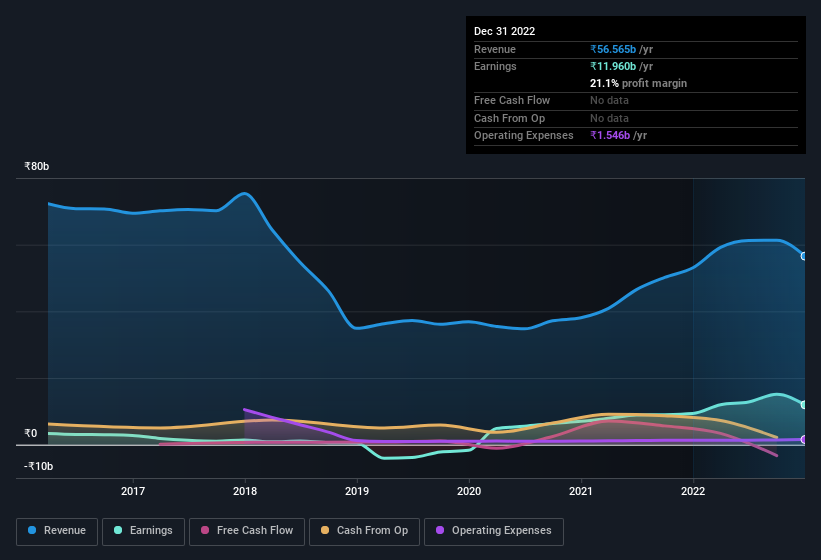This screenshot has width=821, height=560.
Task: Click the Revenue endpoint marker on chart
Action: (804, 256)
